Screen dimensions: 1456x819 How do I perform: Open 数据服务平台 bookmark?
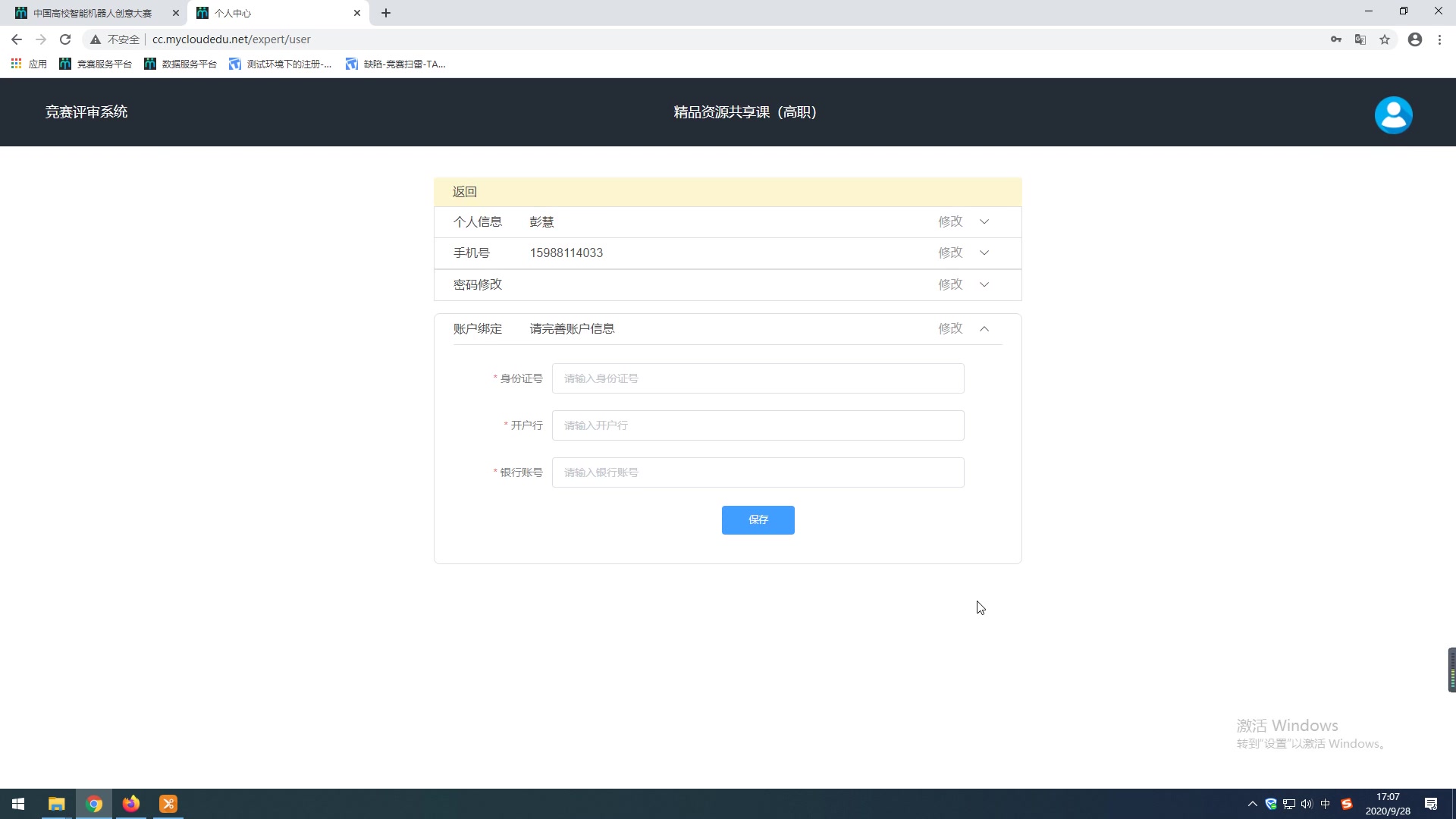180,64
